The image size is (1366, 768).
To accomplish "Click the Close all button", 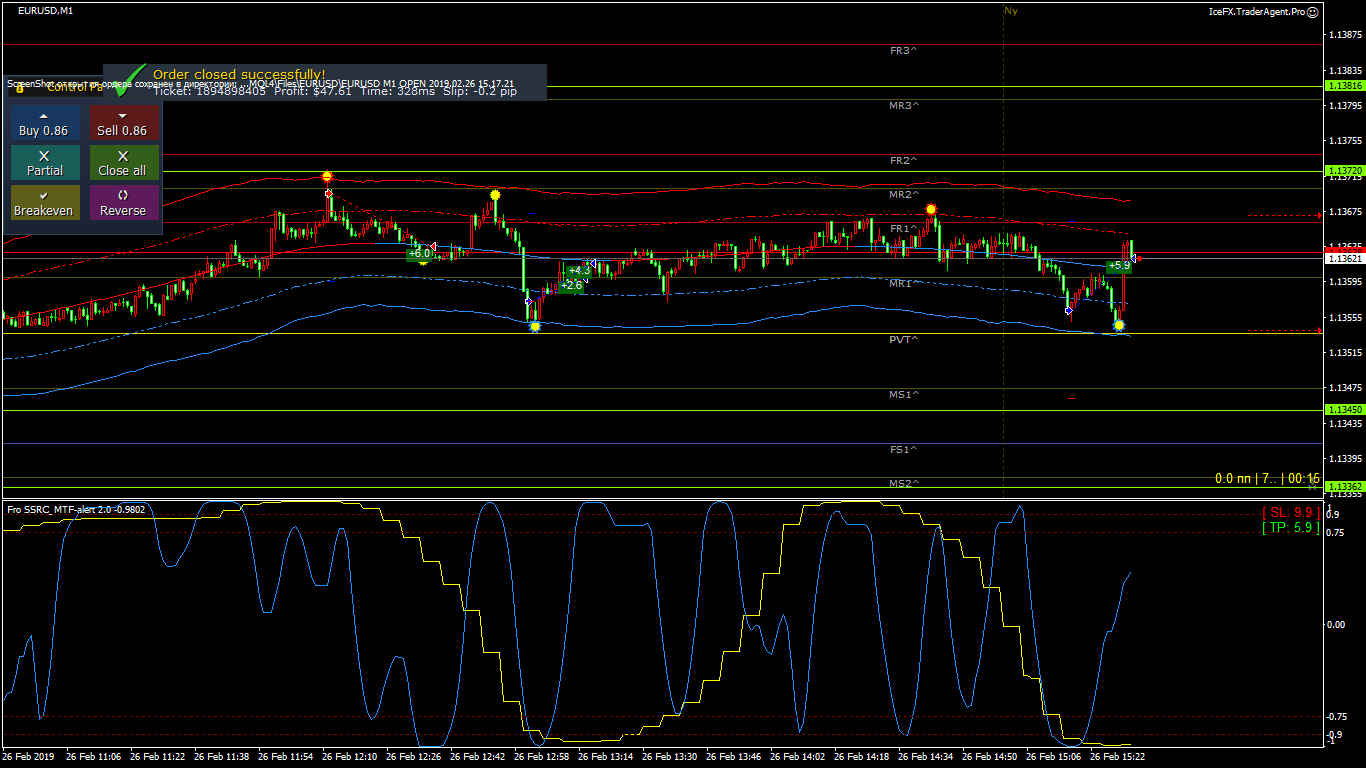I will [124, 163].
